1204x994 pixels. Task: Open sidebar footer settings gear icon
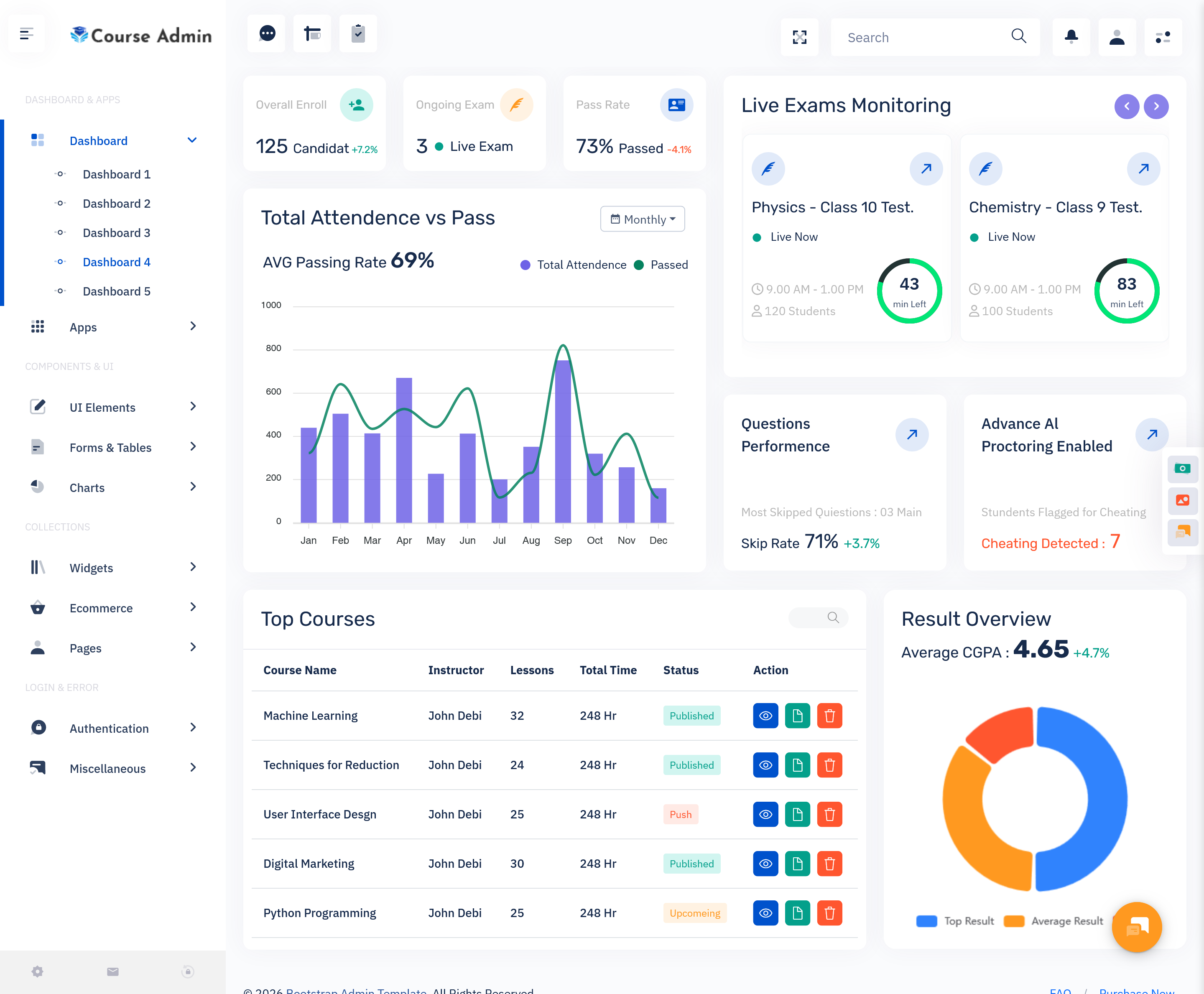click(37, 972)
